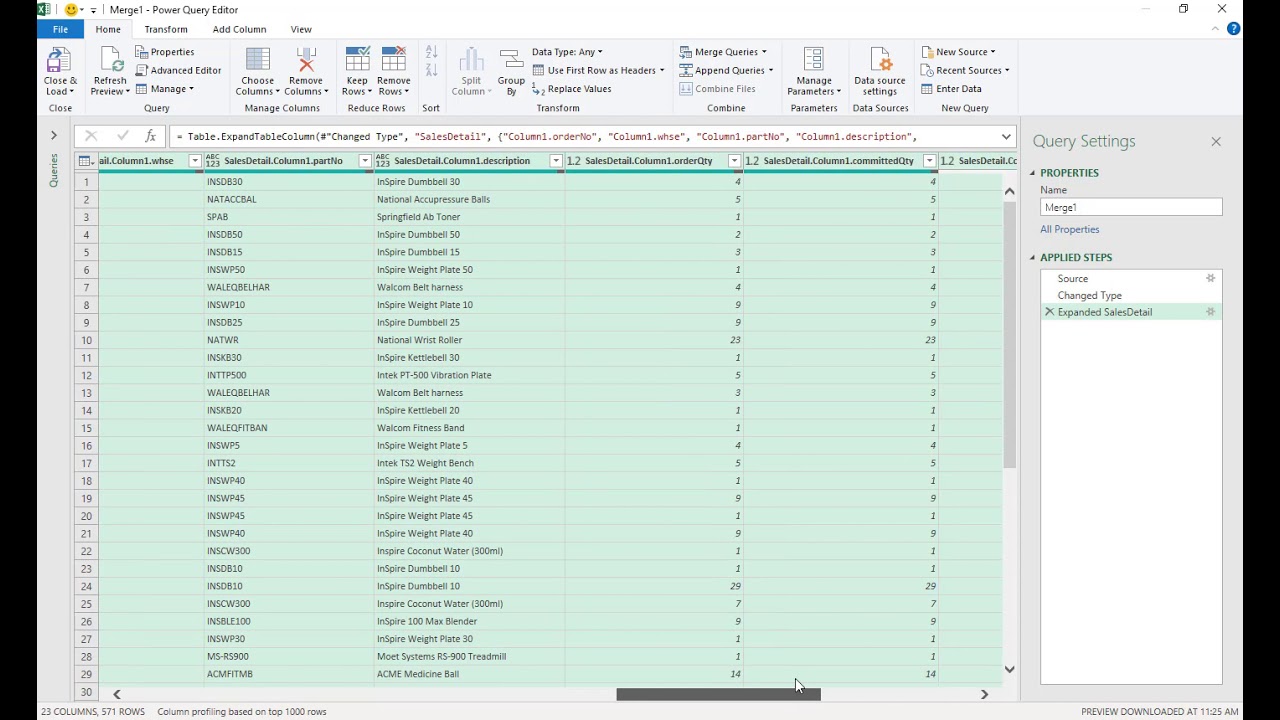Click the Group By icon
The width and height of the screenshot is (1280, 720).
(x=511, y=60)
